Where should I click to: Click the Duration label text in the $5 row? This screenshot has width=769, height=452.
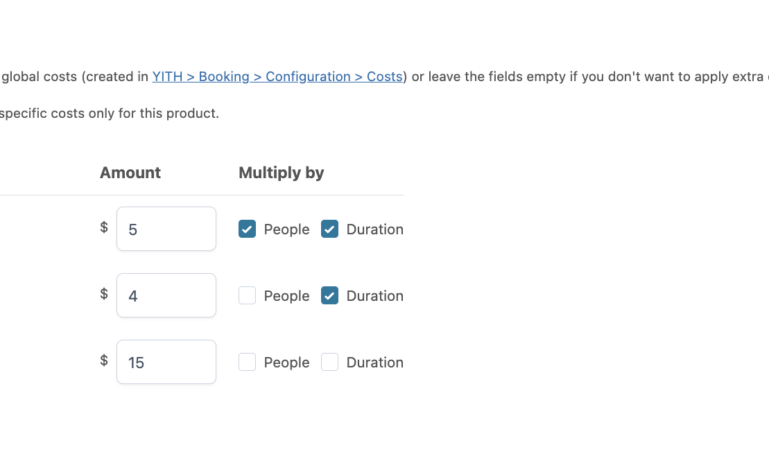374,229
